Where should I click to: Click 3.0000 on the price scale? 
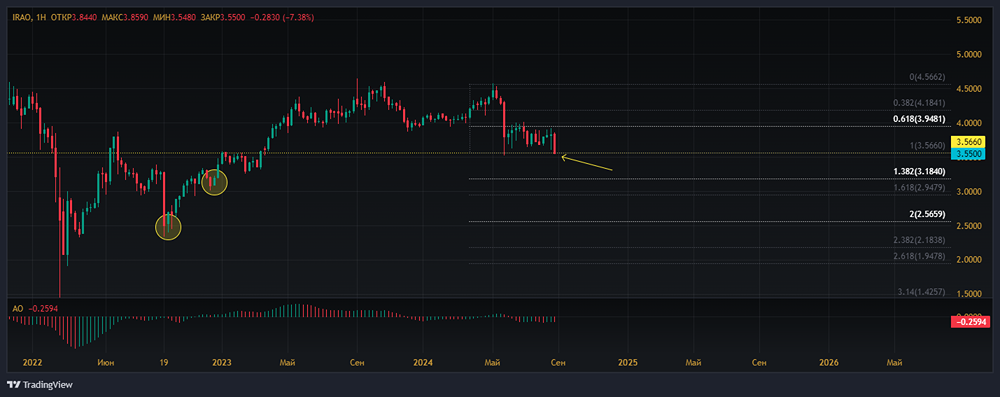(x=969, y=191)
